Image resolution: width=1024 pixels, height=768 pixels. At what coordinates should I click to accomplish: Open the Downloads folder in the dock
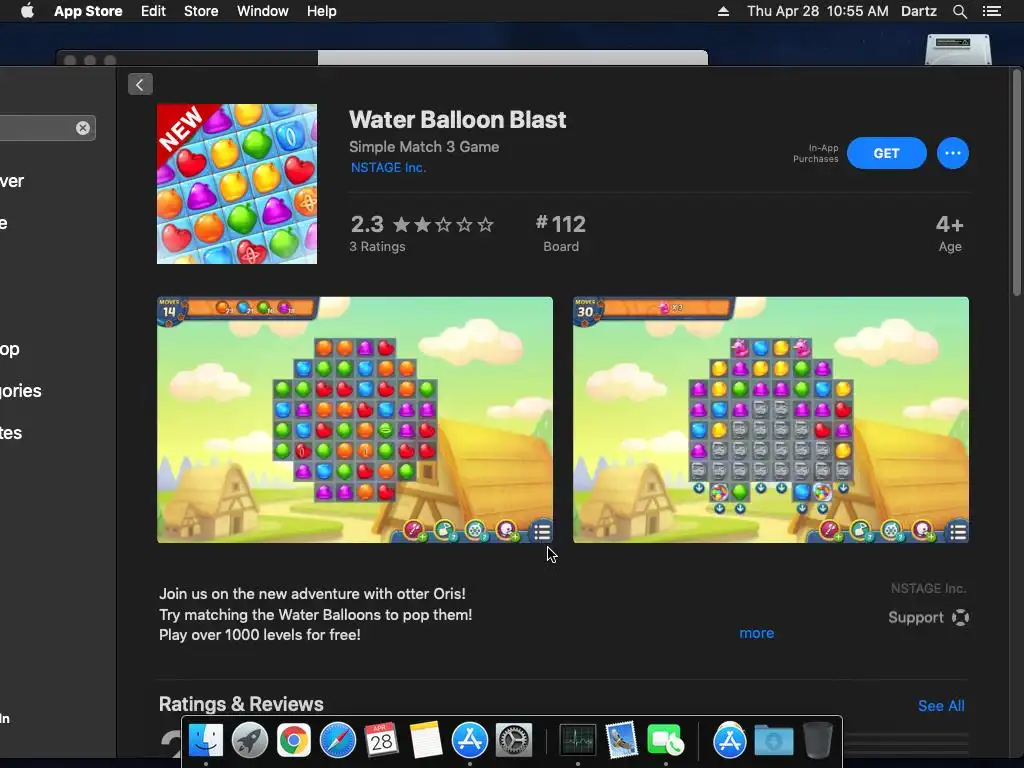point(774,741)
